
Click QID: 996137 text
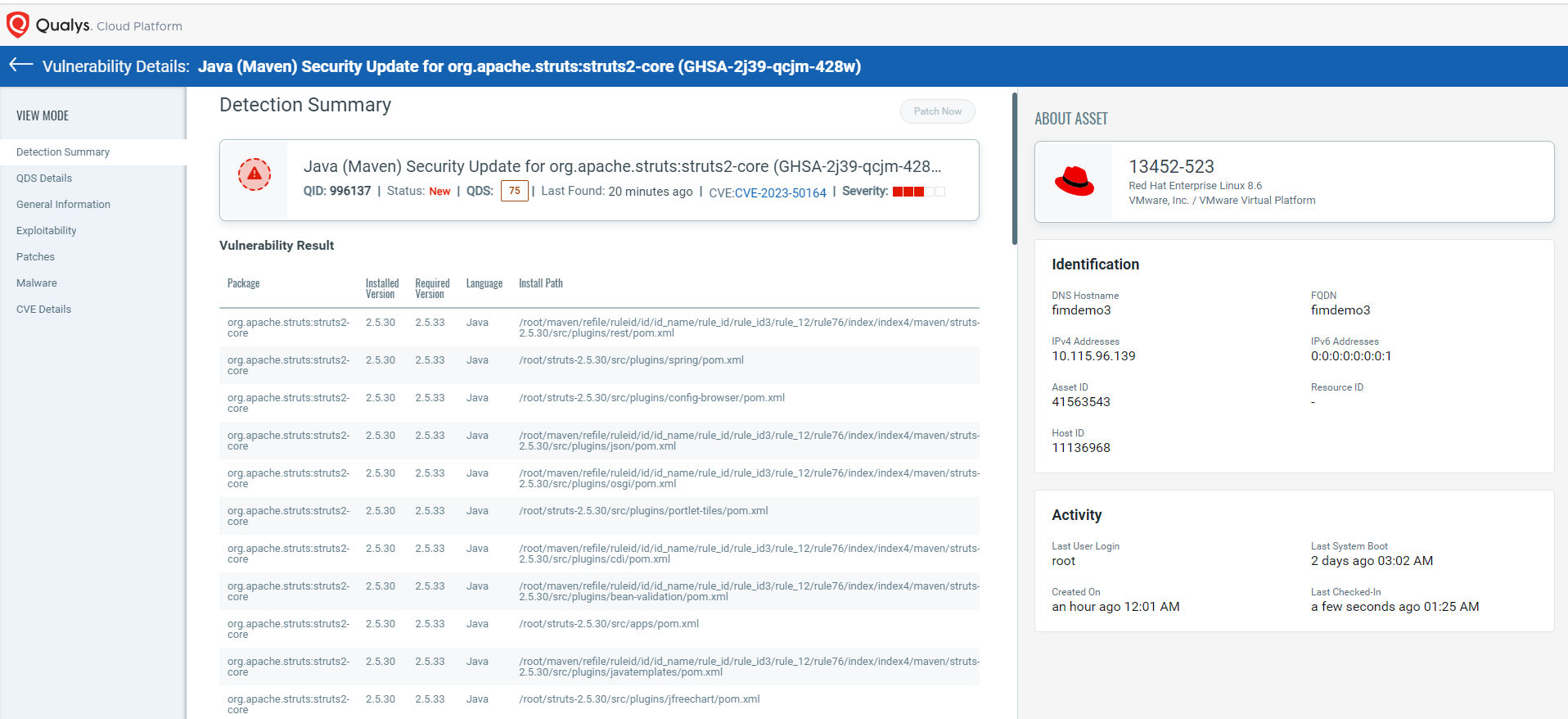[337, 191]
